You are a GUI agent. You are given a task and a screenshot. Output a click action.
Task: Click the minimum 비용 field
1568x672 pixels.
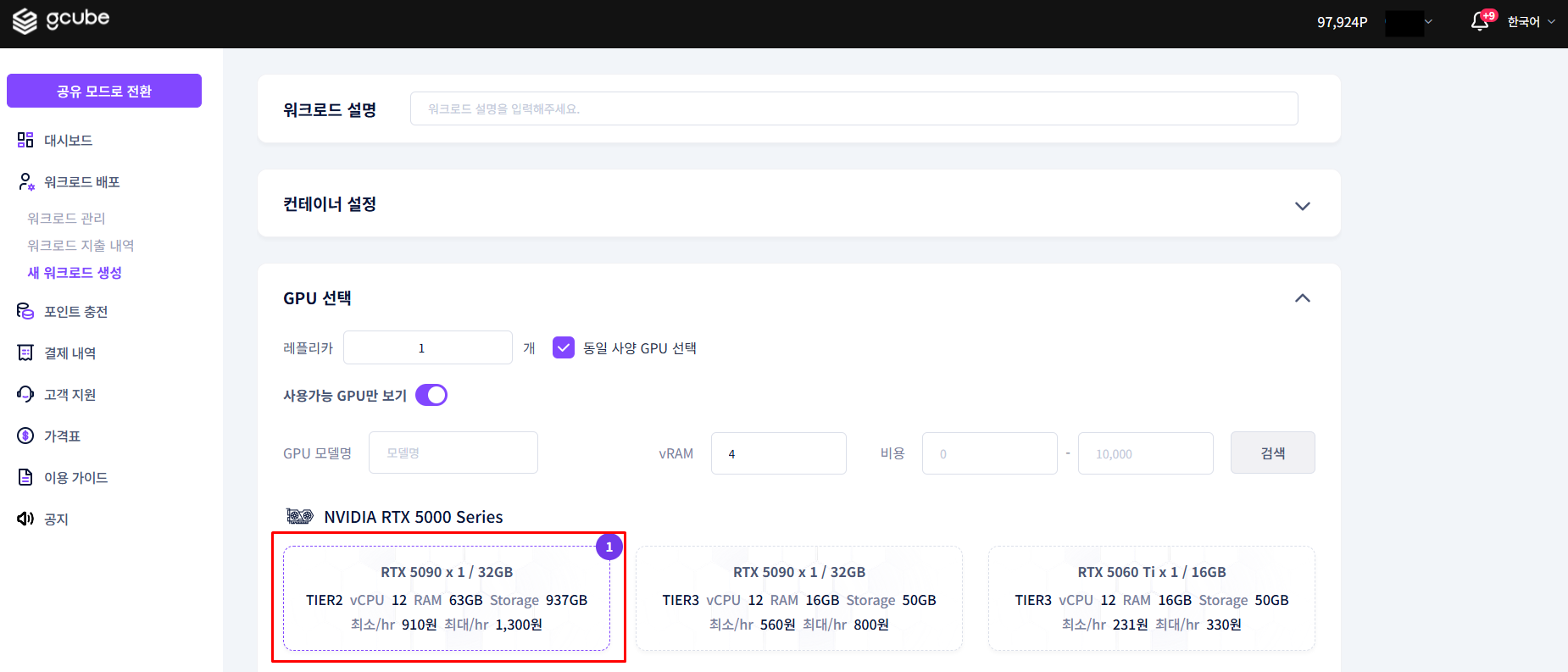tap(990, 453)
